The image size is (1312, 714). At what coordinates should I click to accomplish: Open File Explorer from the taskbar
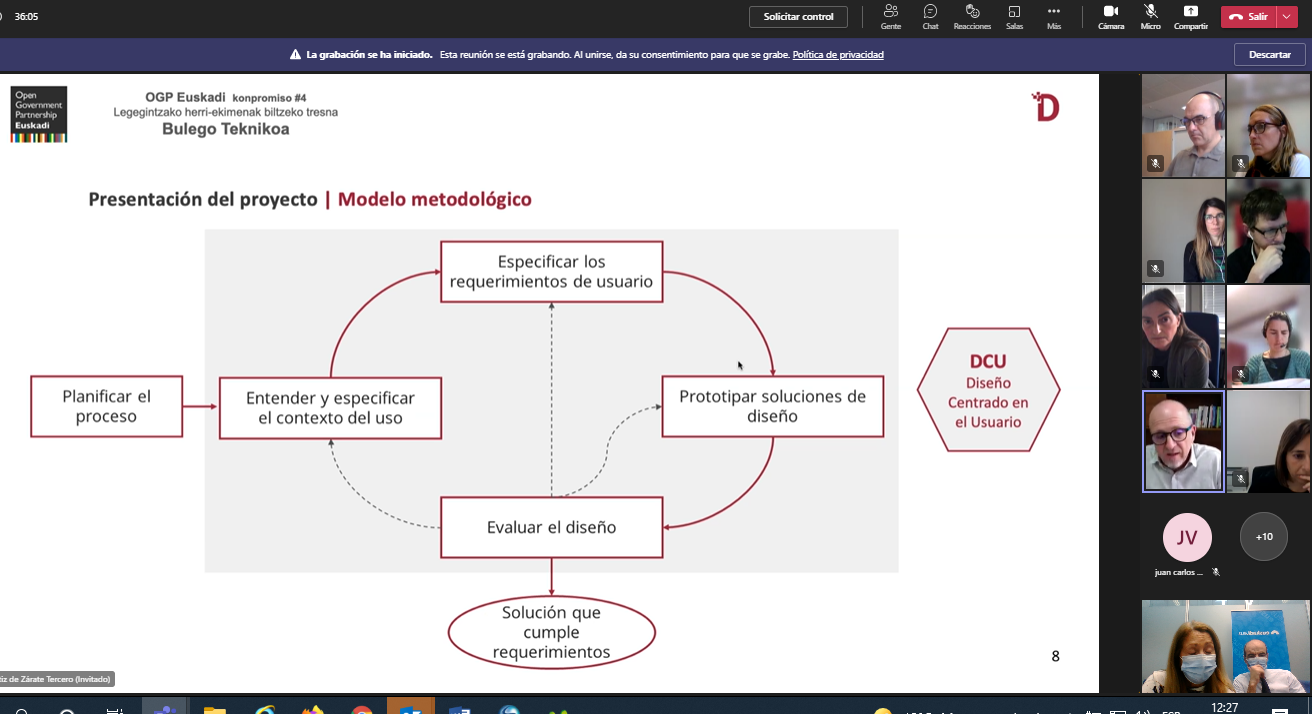(214, 708)
